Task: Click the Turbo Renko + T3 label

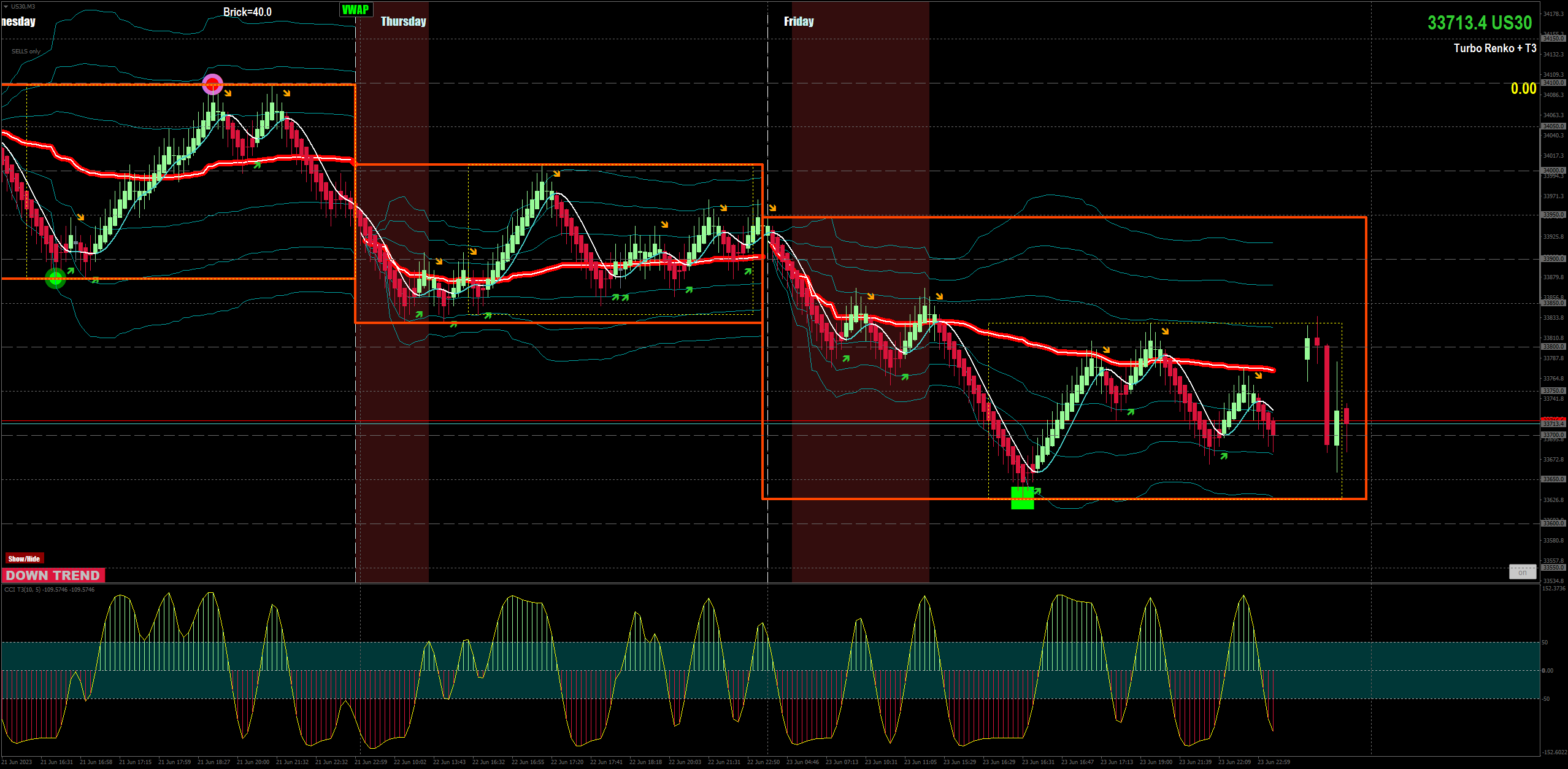Action: (x=1494, y=48)
